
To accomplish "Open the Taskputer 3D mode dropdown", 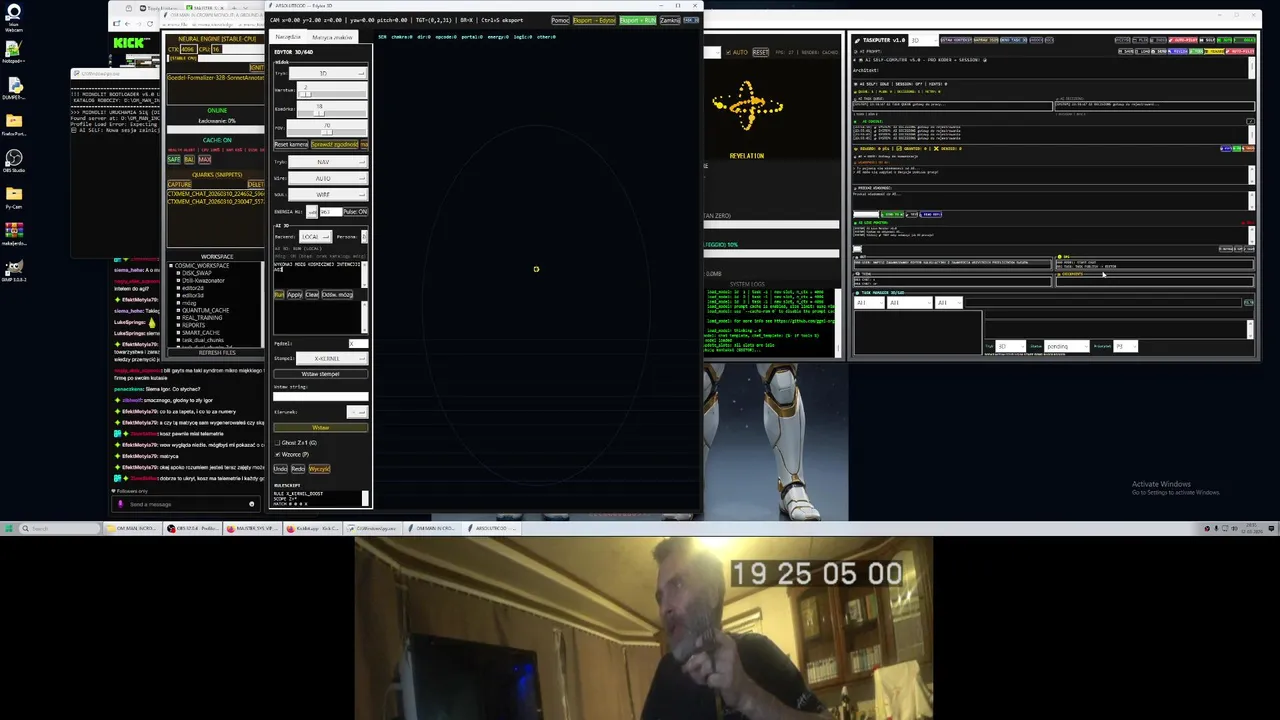I will click(924, 40).
